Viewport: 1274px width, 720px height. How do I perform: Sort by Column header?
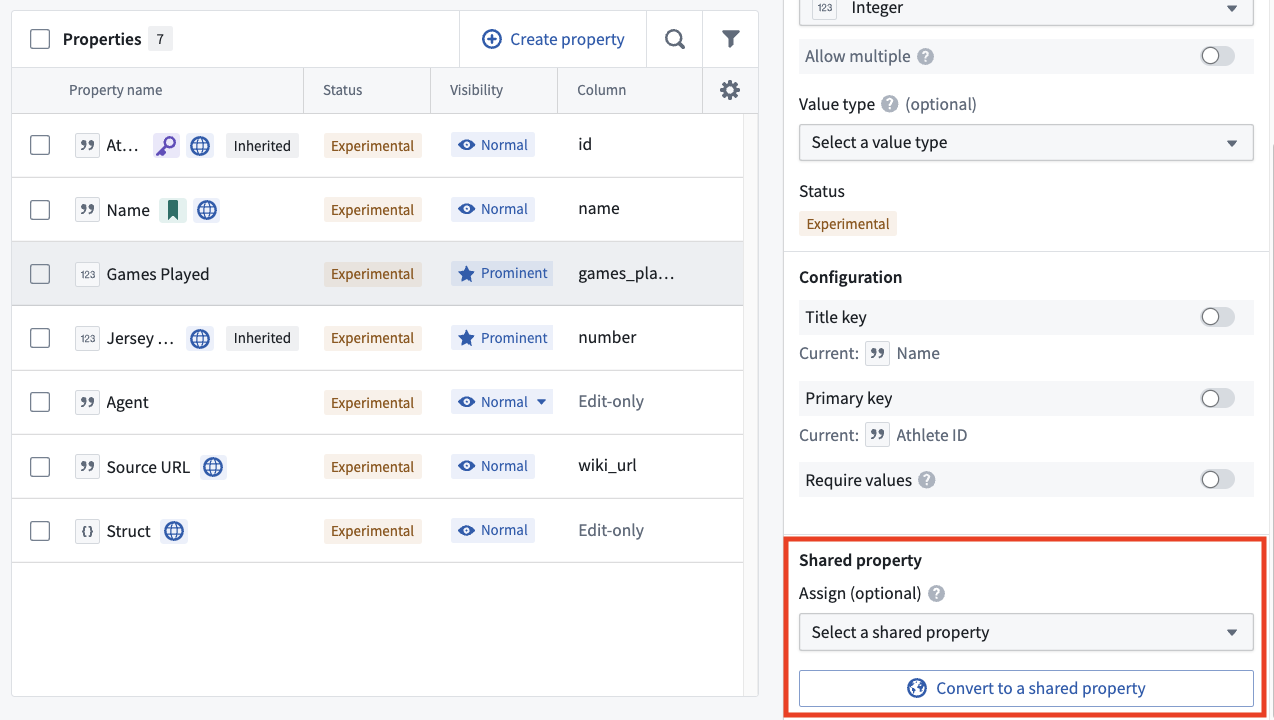601,90
